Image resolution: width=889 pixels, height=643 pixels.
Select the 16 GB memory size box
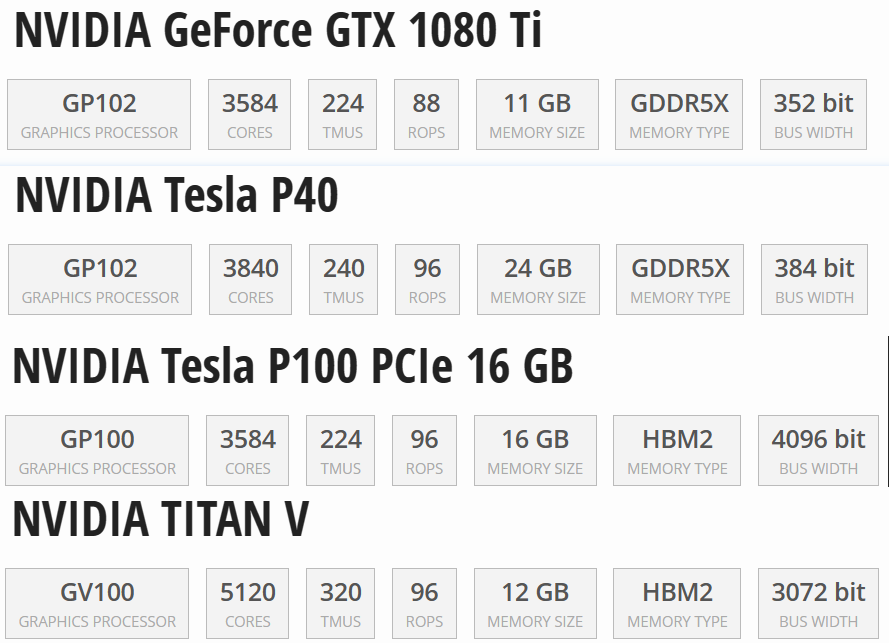(x=535, y=451)
